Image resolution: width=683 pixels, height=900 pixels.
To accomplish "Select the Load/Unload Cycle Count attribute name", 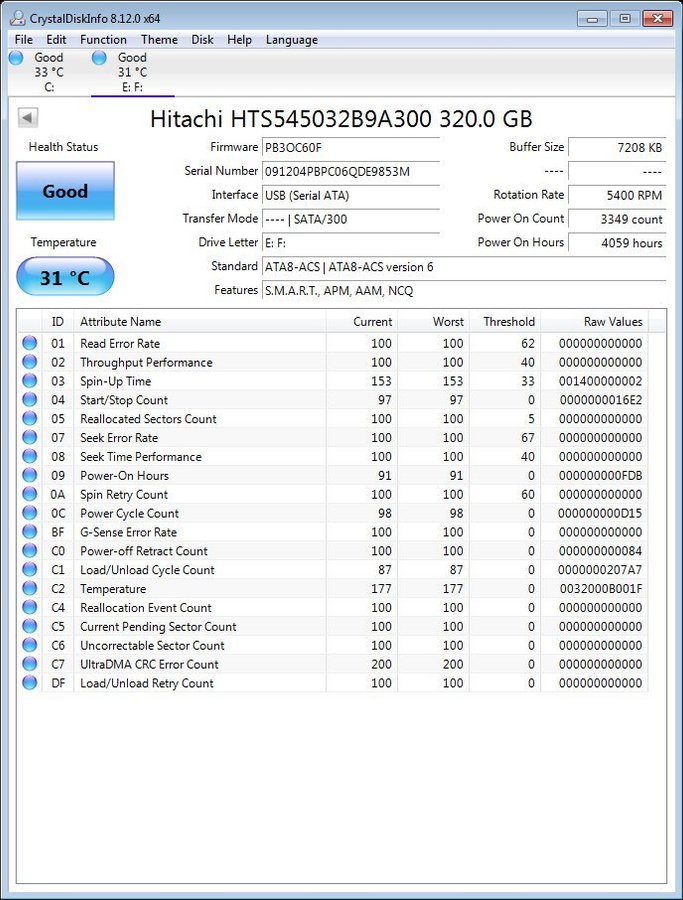I will click(x=147, y=570).
